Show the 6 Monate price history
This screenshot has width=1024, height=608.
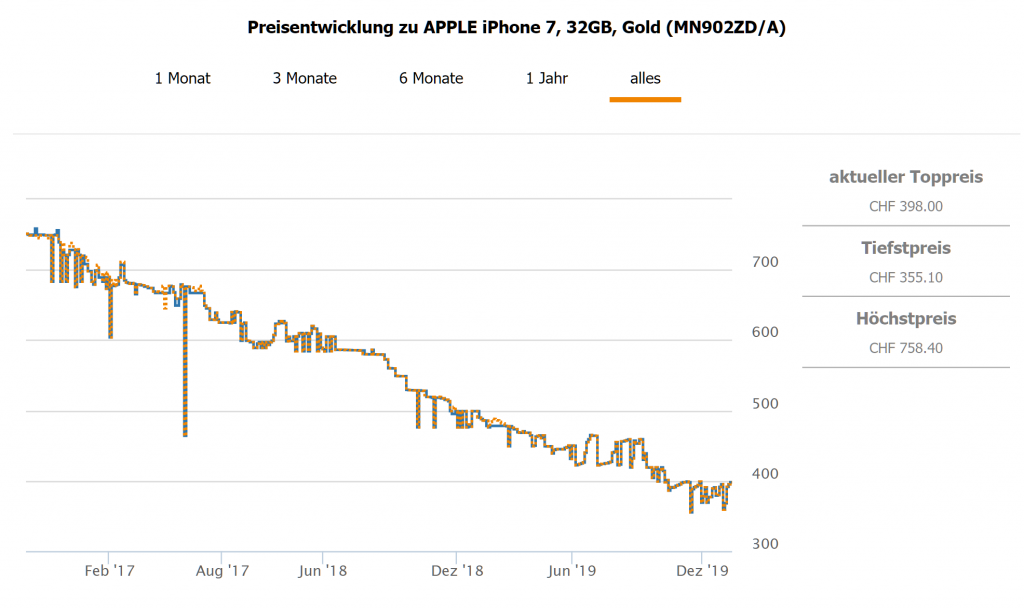click(x=431, y=78)
